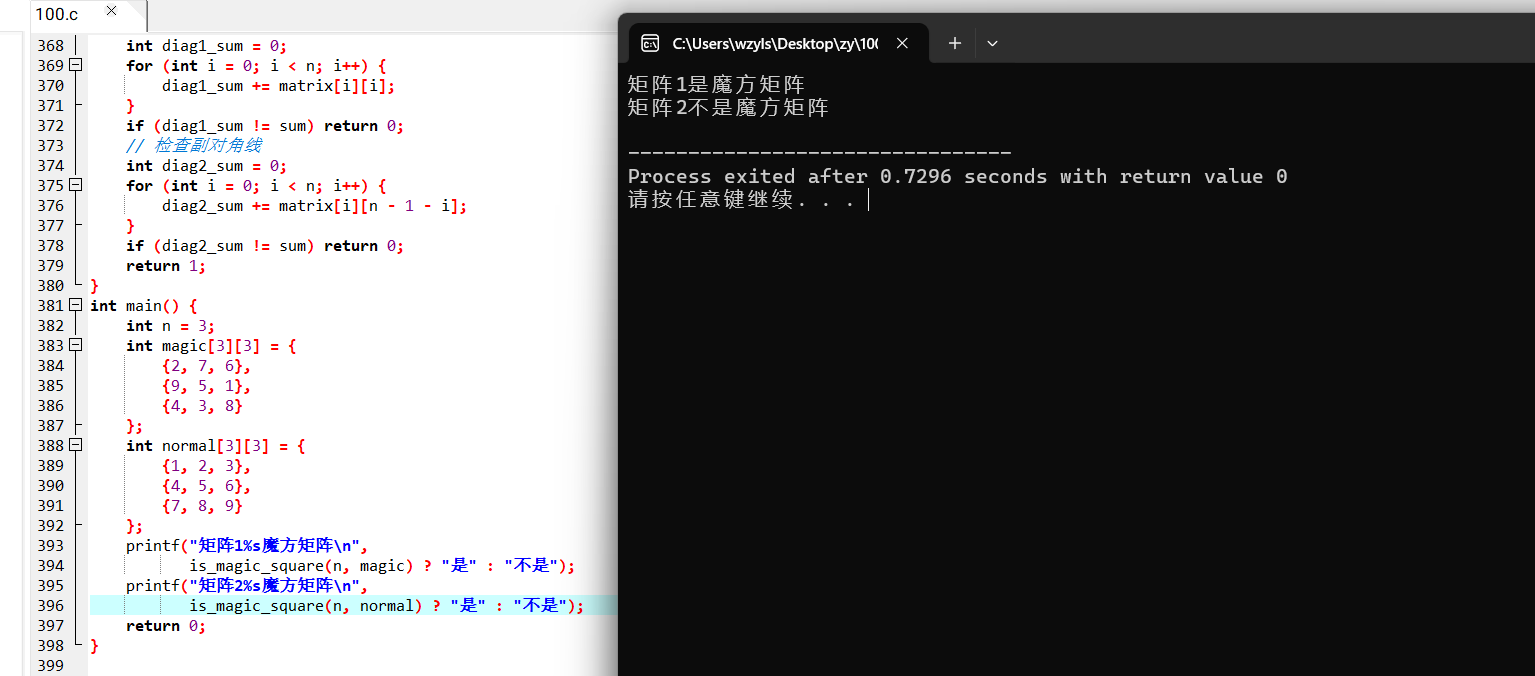Collapse the magic array fold at line 383

click(x=76, y=345)
